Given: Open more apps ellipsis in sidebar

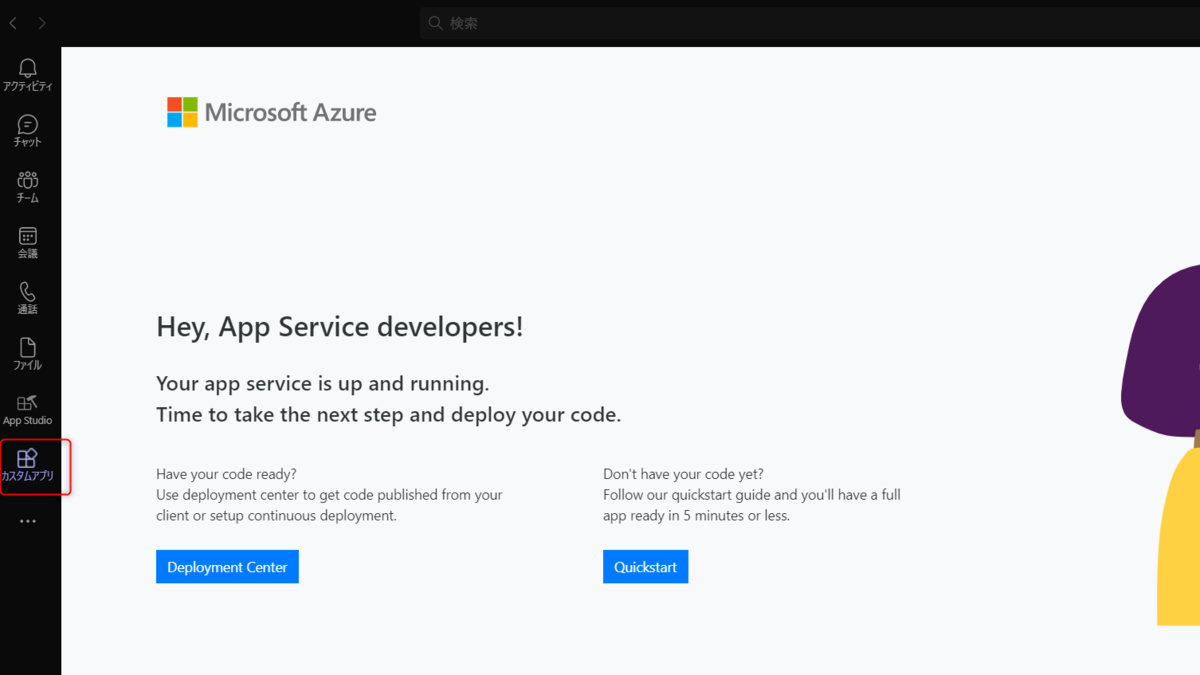Looking at the screenshot, I should [x=28, y=521].
